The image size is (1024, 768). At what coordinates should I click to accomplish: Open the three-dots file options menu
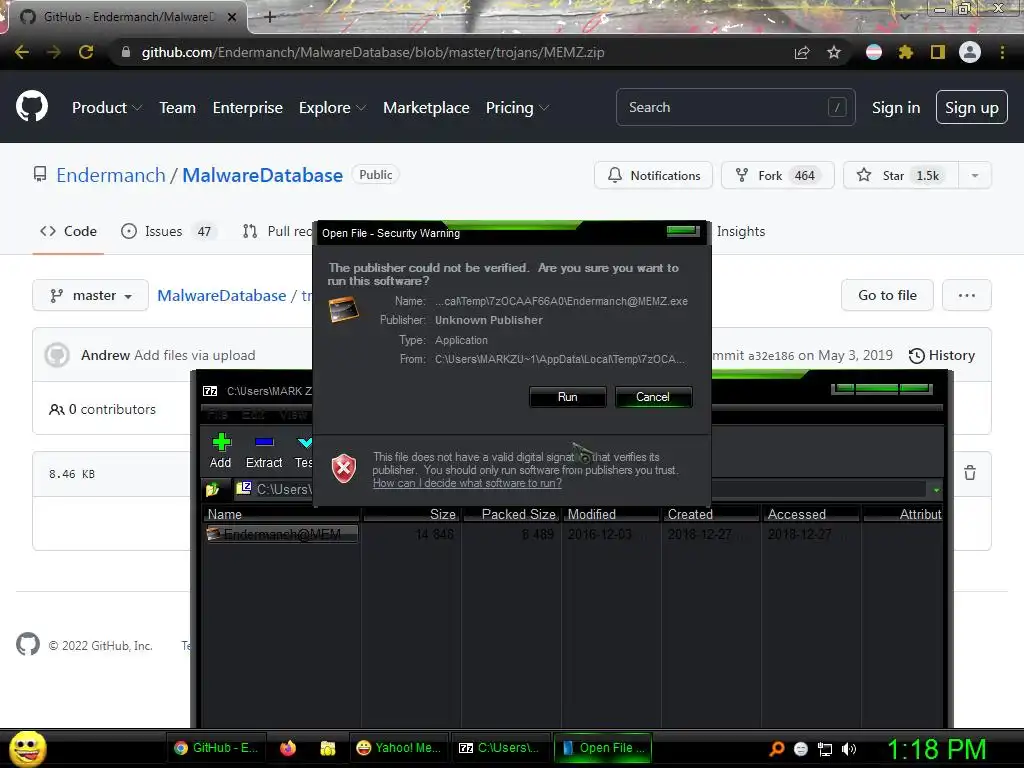point(967,295)
